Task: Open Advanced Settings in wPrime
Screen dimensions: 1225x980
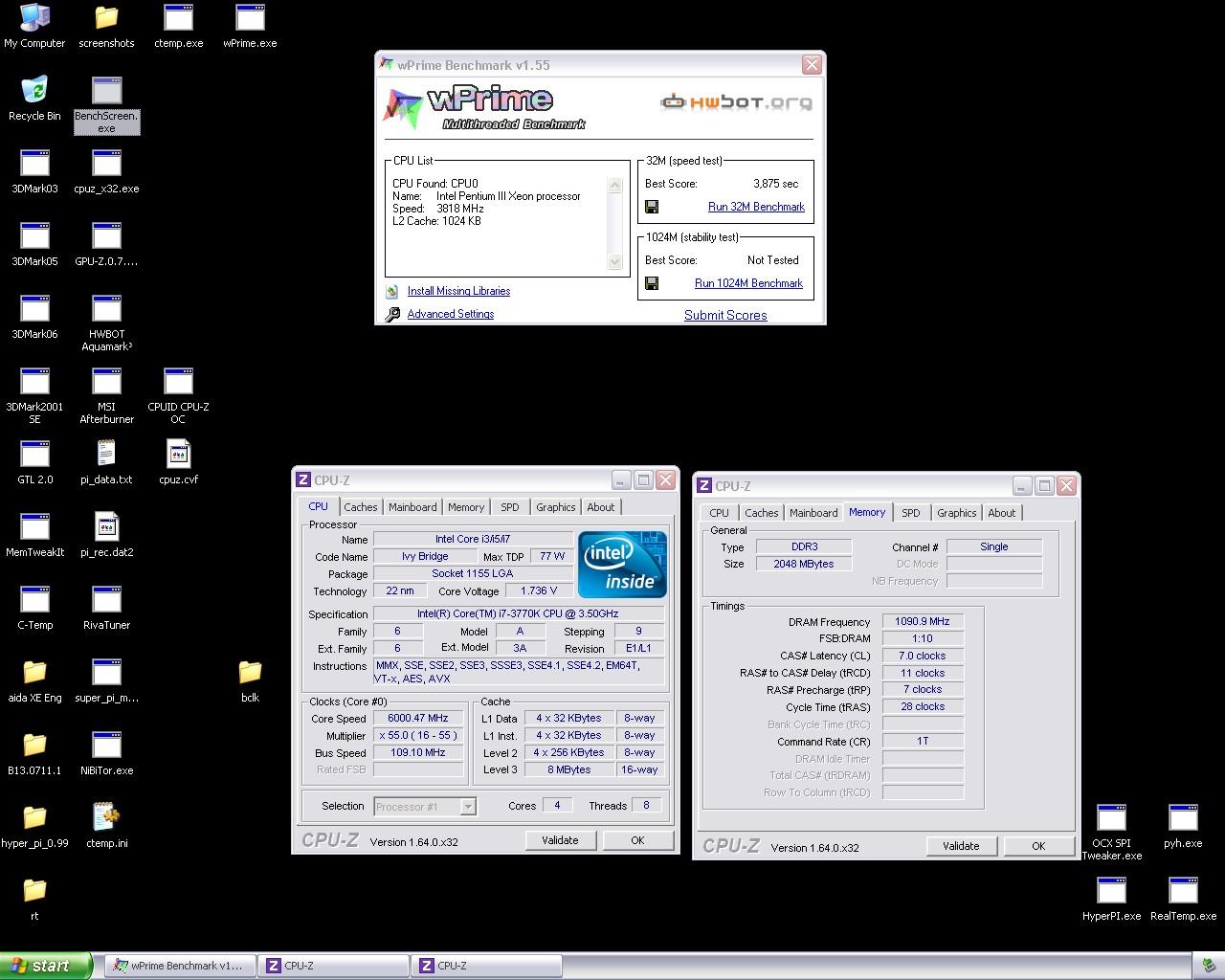Action: pyautogui.click(x=451, y=314)
